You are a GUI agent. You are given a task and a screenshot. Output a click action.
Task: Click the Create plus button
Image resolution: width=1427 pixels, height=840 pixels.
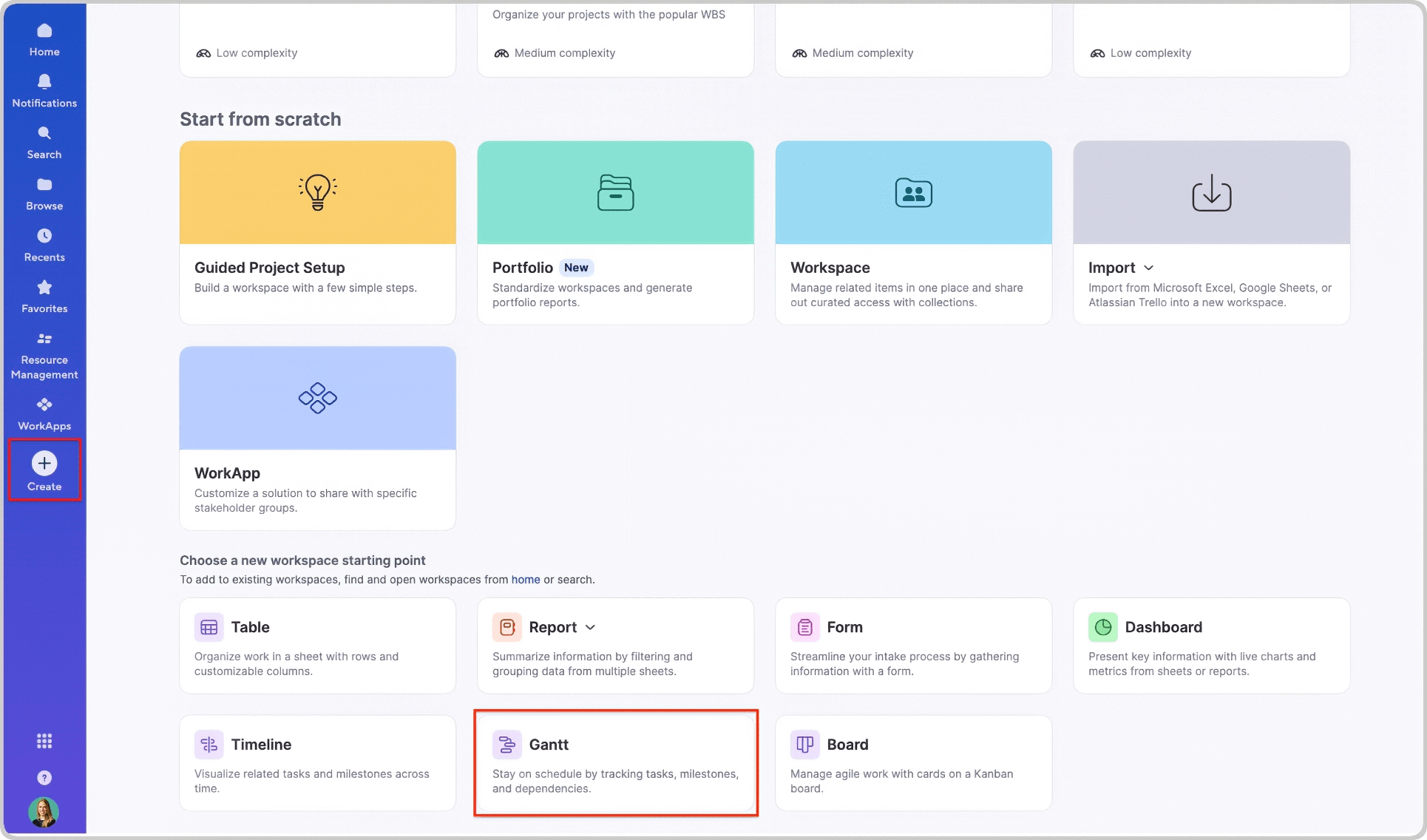click(x=44, y=470)
